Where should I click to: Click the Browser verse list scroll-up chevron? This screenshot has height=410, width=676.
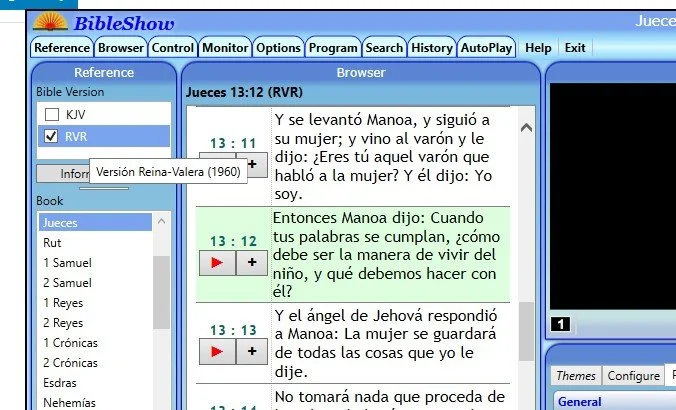[526, 128]
